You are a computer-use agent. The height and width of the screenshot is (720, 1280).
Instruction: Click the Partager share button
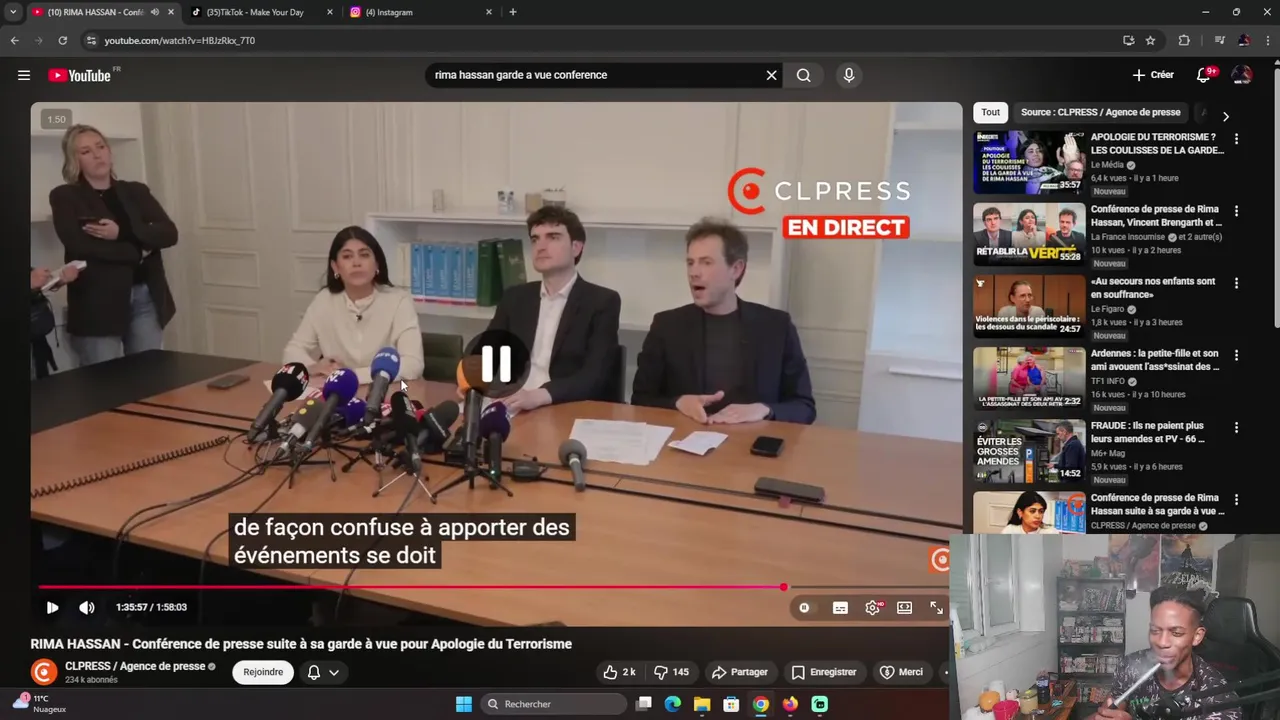click(740, 672)
